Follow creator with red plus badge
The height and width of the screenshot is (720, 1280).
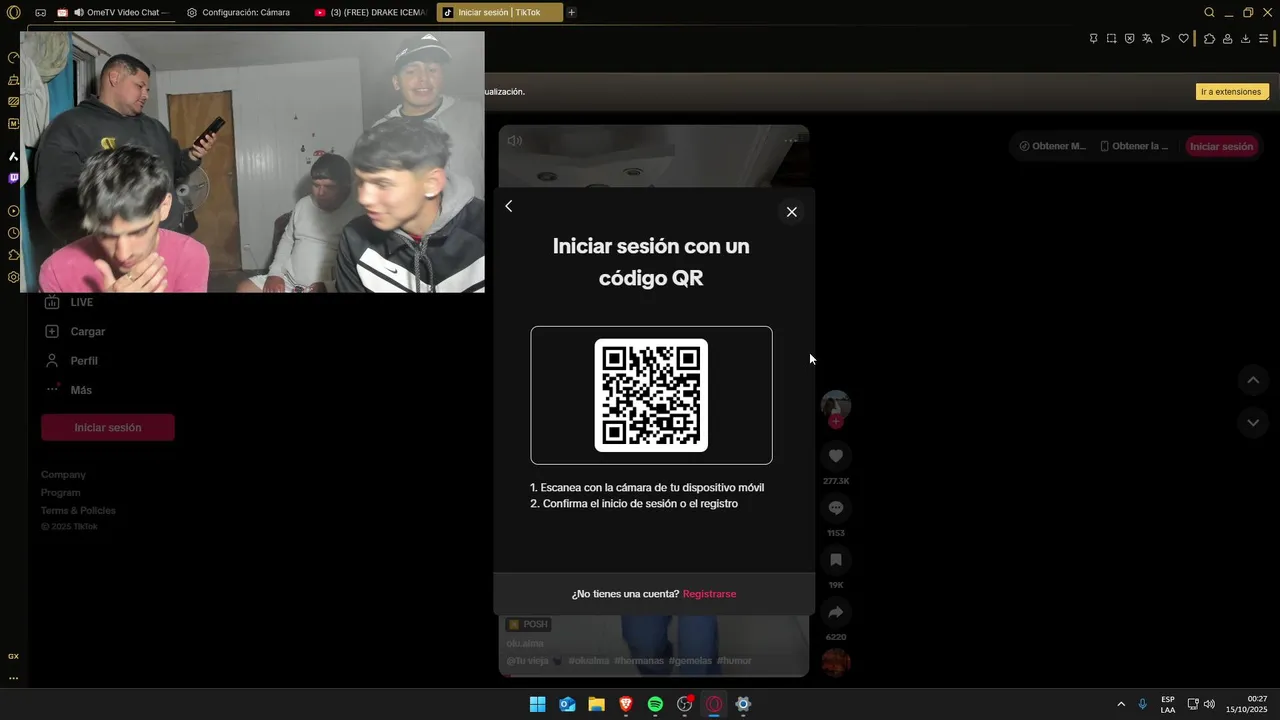click(836, 422)
